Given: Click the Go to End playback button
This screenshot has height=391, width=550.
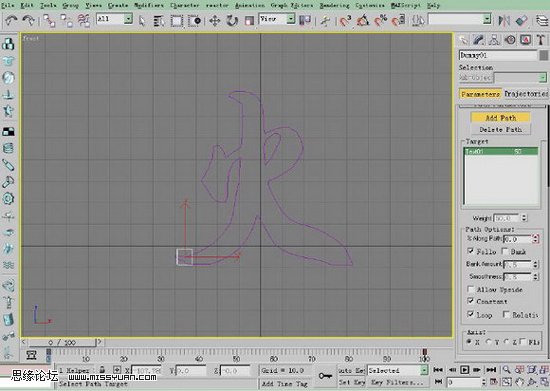Looking at the screenshot, I should [x=491, y=370].
